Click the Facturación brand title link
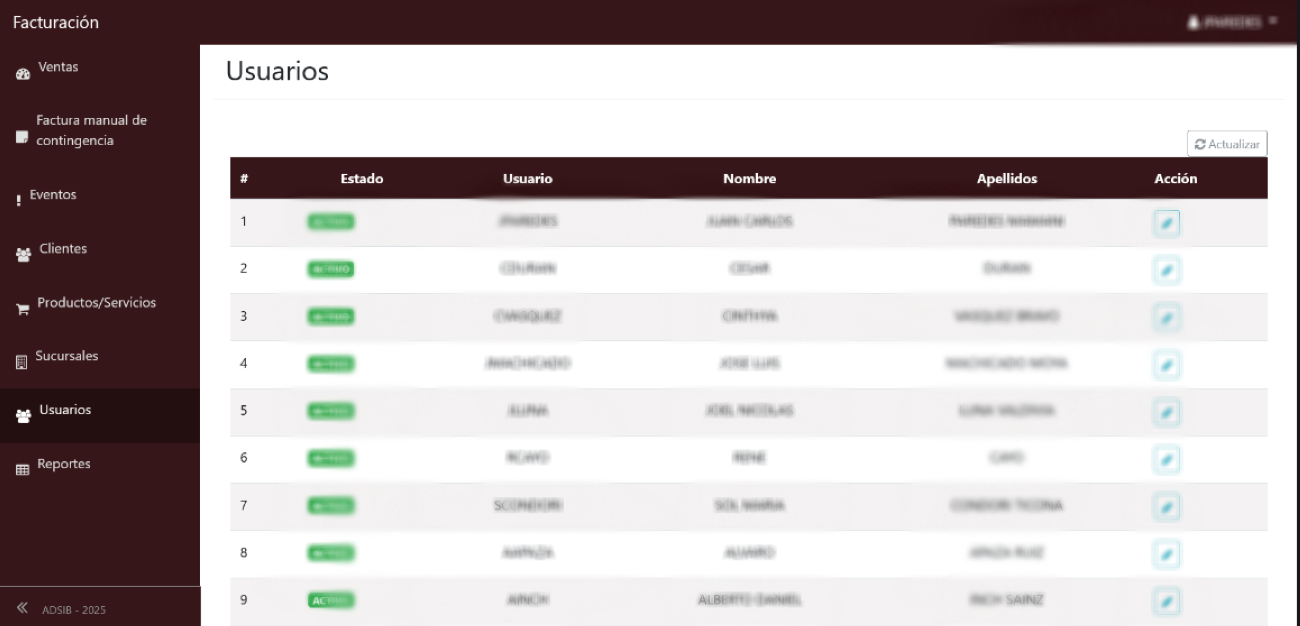This screenshot has width=1300, height=626. tap(56, 22)
